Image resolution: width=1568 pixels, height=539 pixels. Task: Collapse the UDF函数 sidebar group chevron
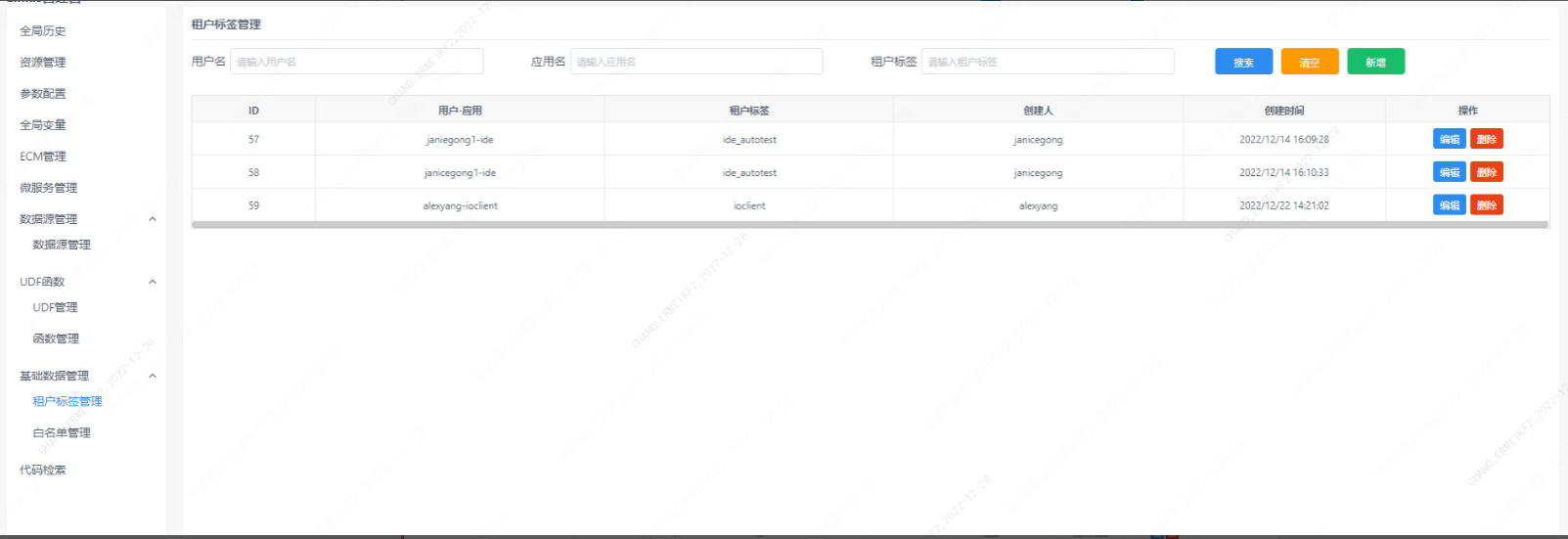(x=152, y=282)
